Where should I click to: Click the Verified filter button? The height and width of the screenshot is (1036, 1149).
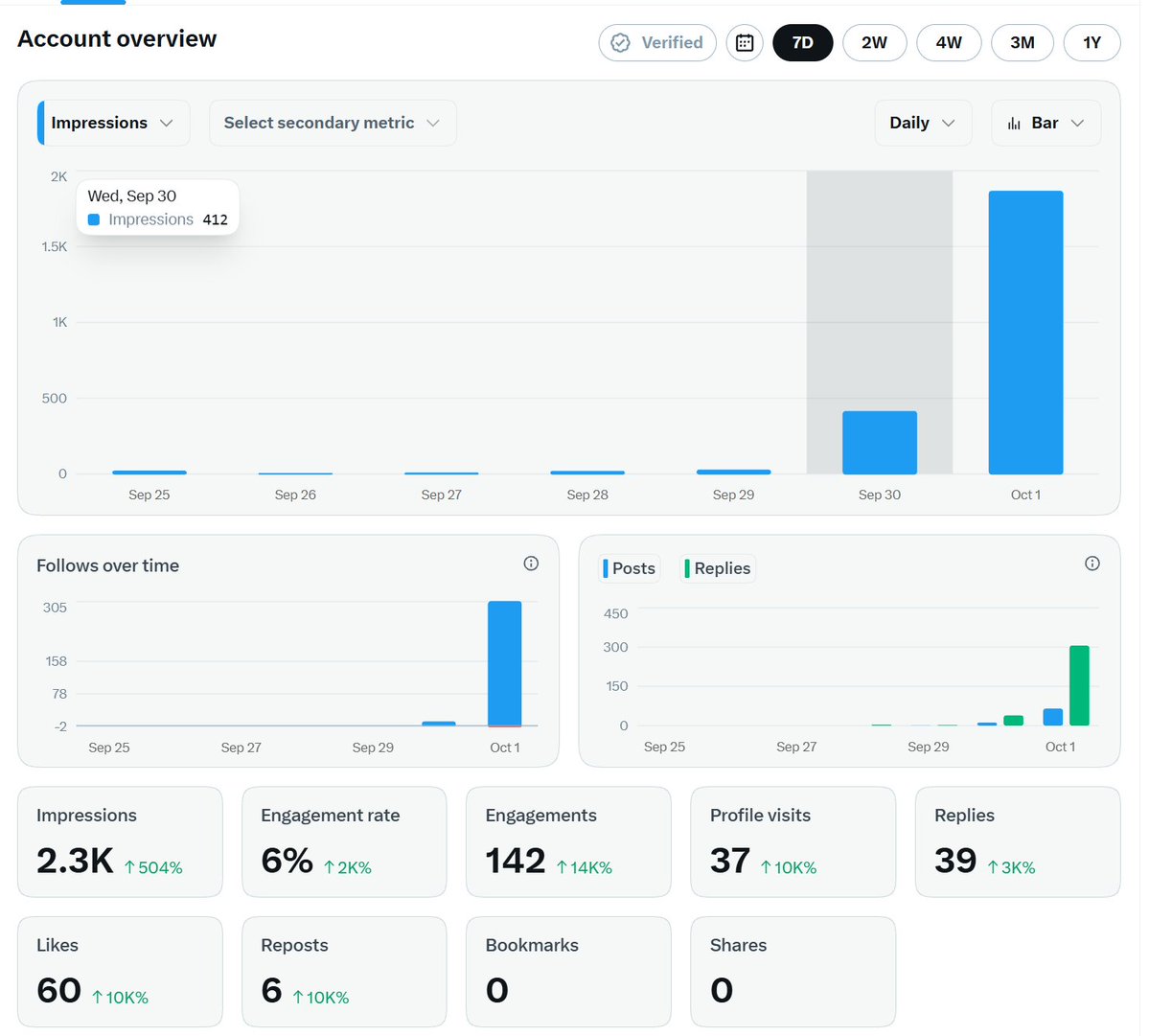(x=657, y=42)
